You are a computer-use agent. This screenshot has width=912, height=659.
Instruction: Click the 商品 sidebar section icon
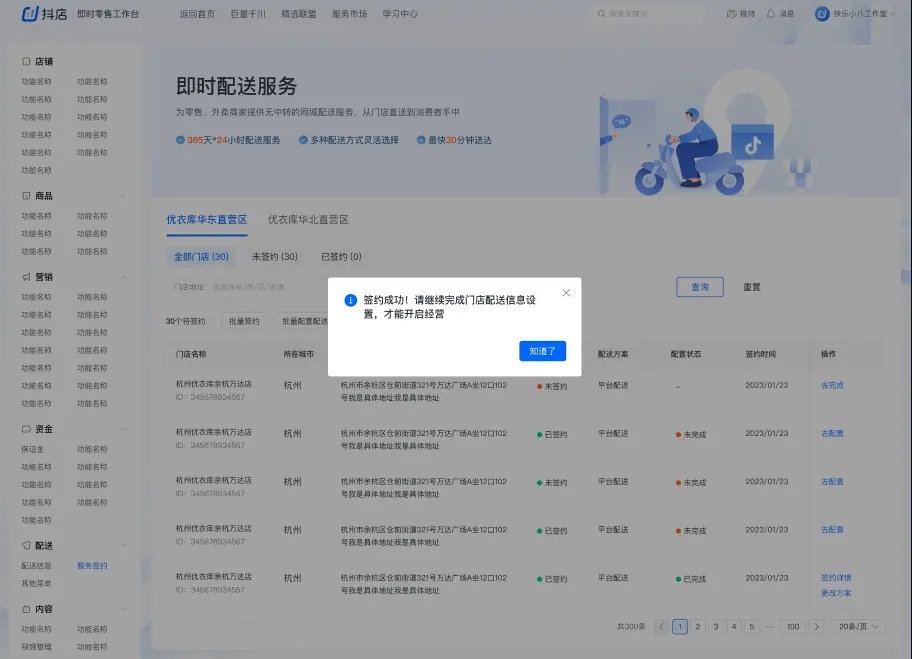[26, 196]
